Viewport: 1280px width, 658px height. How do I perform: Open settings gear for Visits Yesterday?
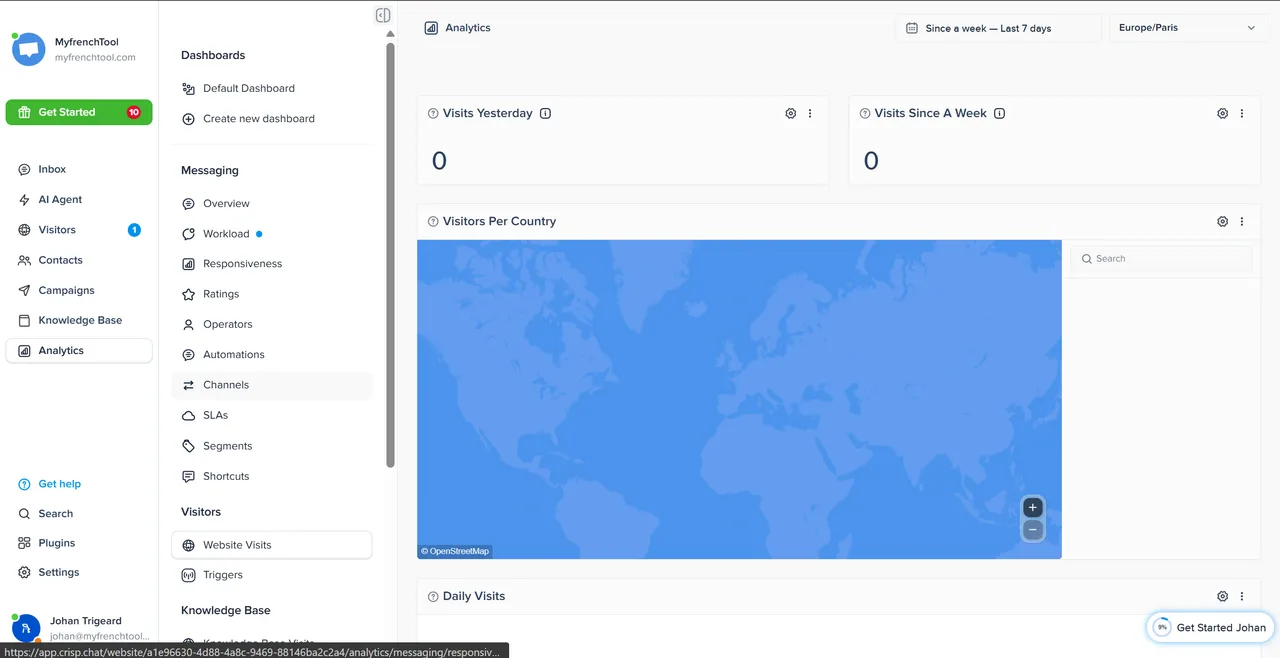click(x=791, y=113)
